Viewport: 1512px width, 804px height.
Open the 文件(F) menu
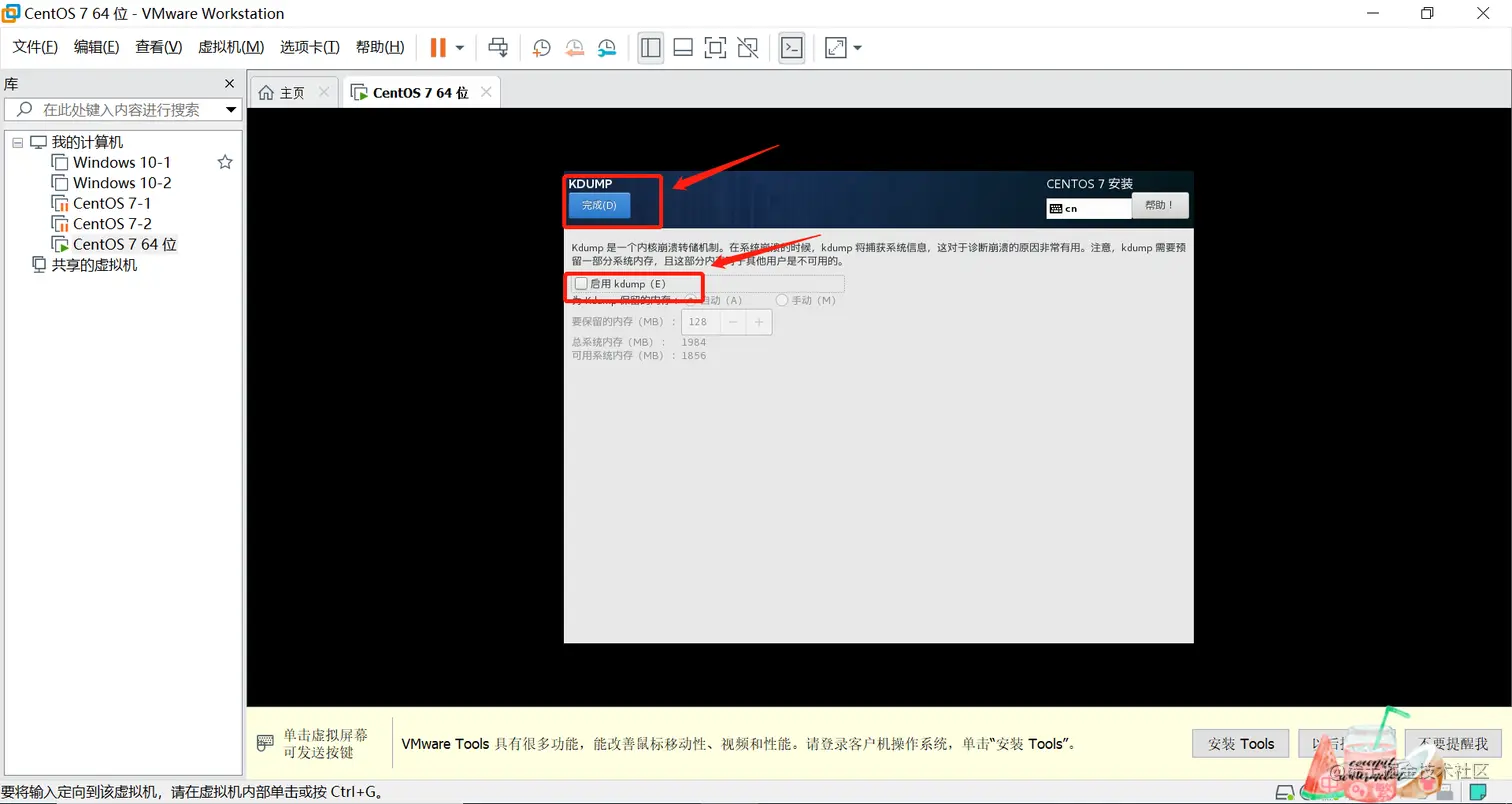tap(35, 47)
